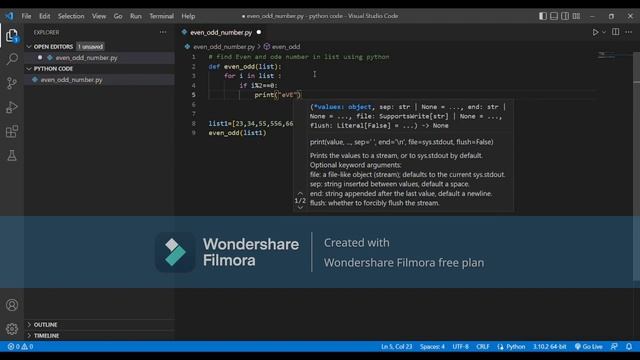Image resolution: width=640 pixels, height=360 pixels.
Task: Select even_odd_number.py under Python Code folder
Action: click(x=99, y=80)
